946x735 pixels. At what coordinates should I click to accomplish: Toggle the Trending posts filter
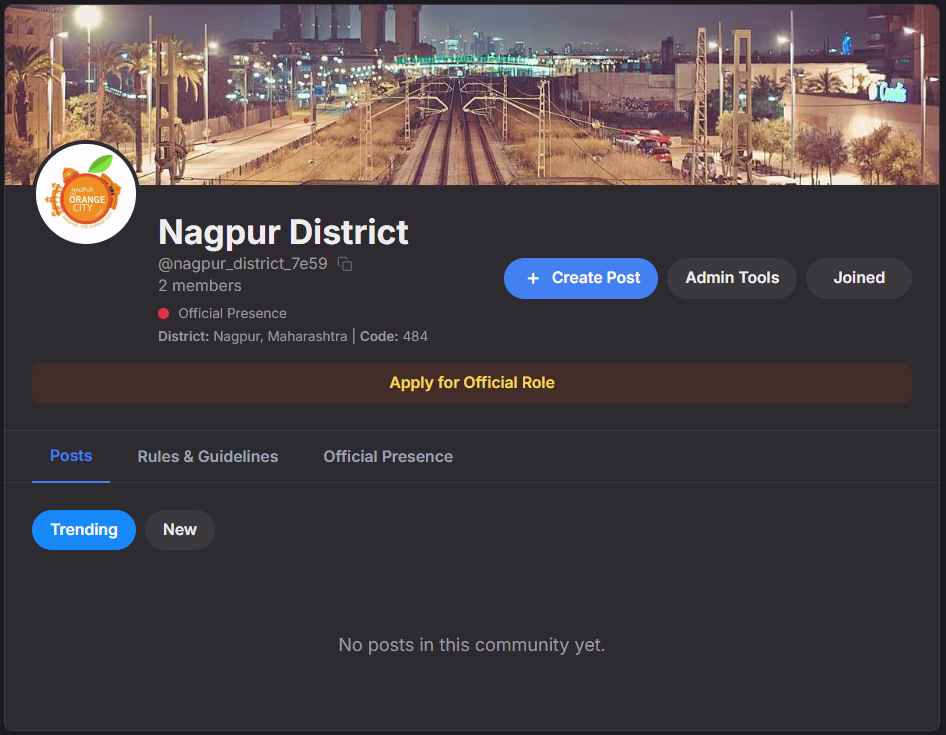83,529
